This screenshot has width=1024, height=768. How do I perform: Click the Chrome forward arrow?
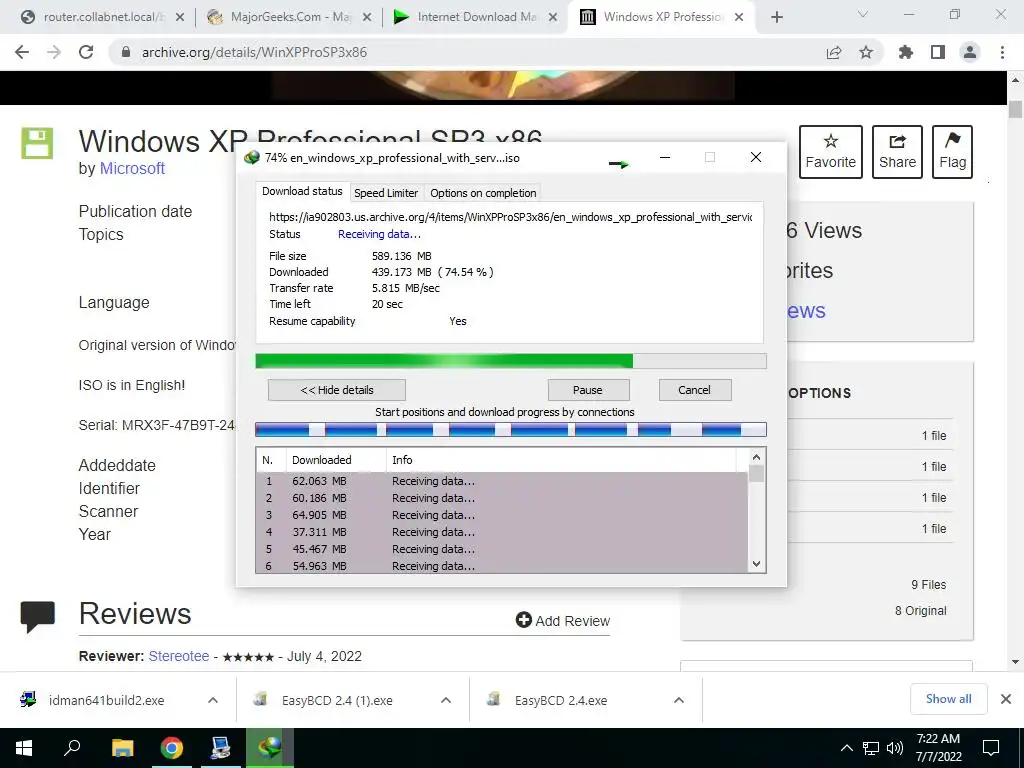(54, 52)
